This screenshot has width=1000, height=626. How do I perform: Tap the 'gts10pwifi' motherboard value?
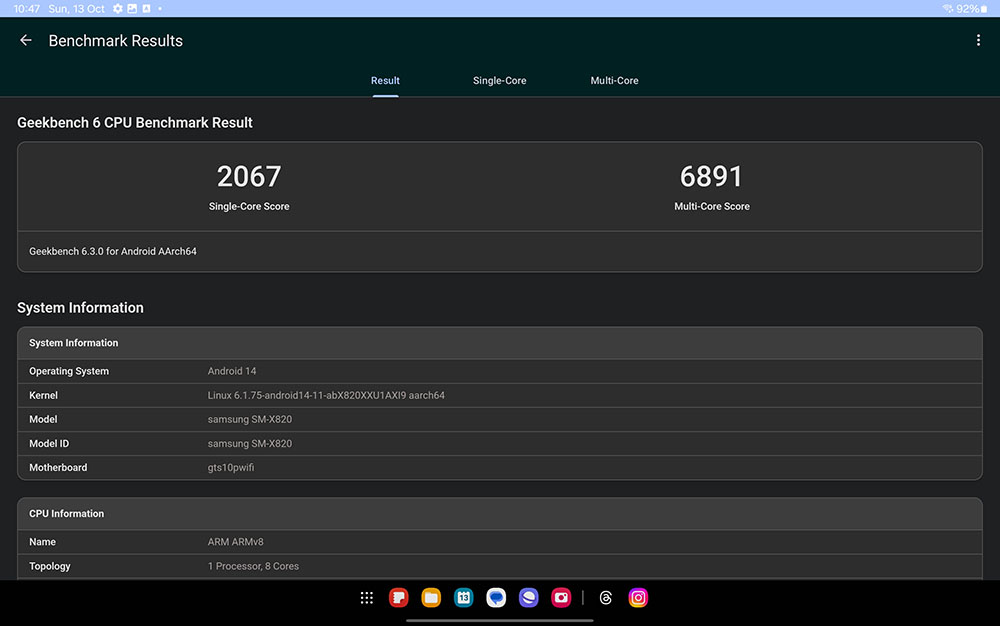[231, 468]
